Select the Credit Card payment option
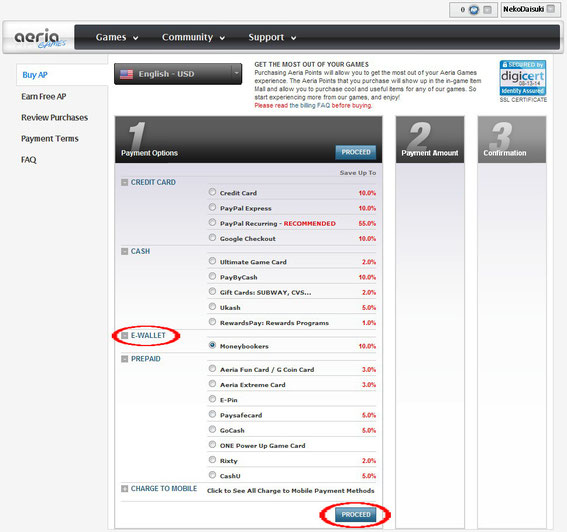The height and width of the screenshot is (532, 567). pyautogui.click(x=212, y=192)
